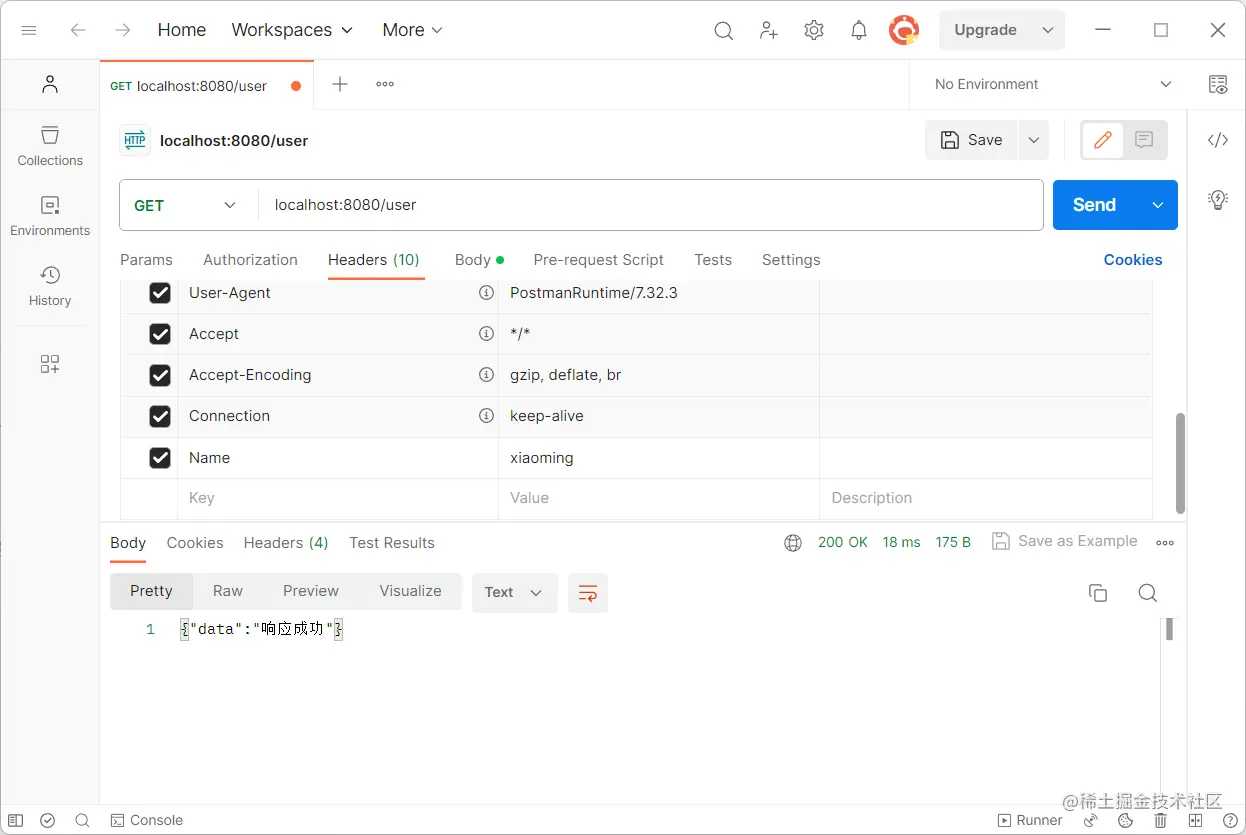Image resolution: width=1246 pixels, height=835 pixels.
Task: Open the lightbulb info icon
Action: tap(1218, 199)
